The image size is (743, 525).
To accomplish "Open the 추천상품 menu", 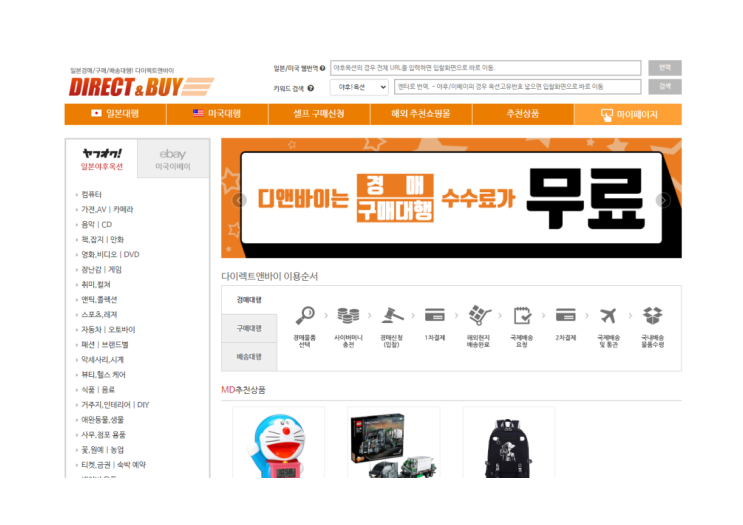I will pos(523,114).
